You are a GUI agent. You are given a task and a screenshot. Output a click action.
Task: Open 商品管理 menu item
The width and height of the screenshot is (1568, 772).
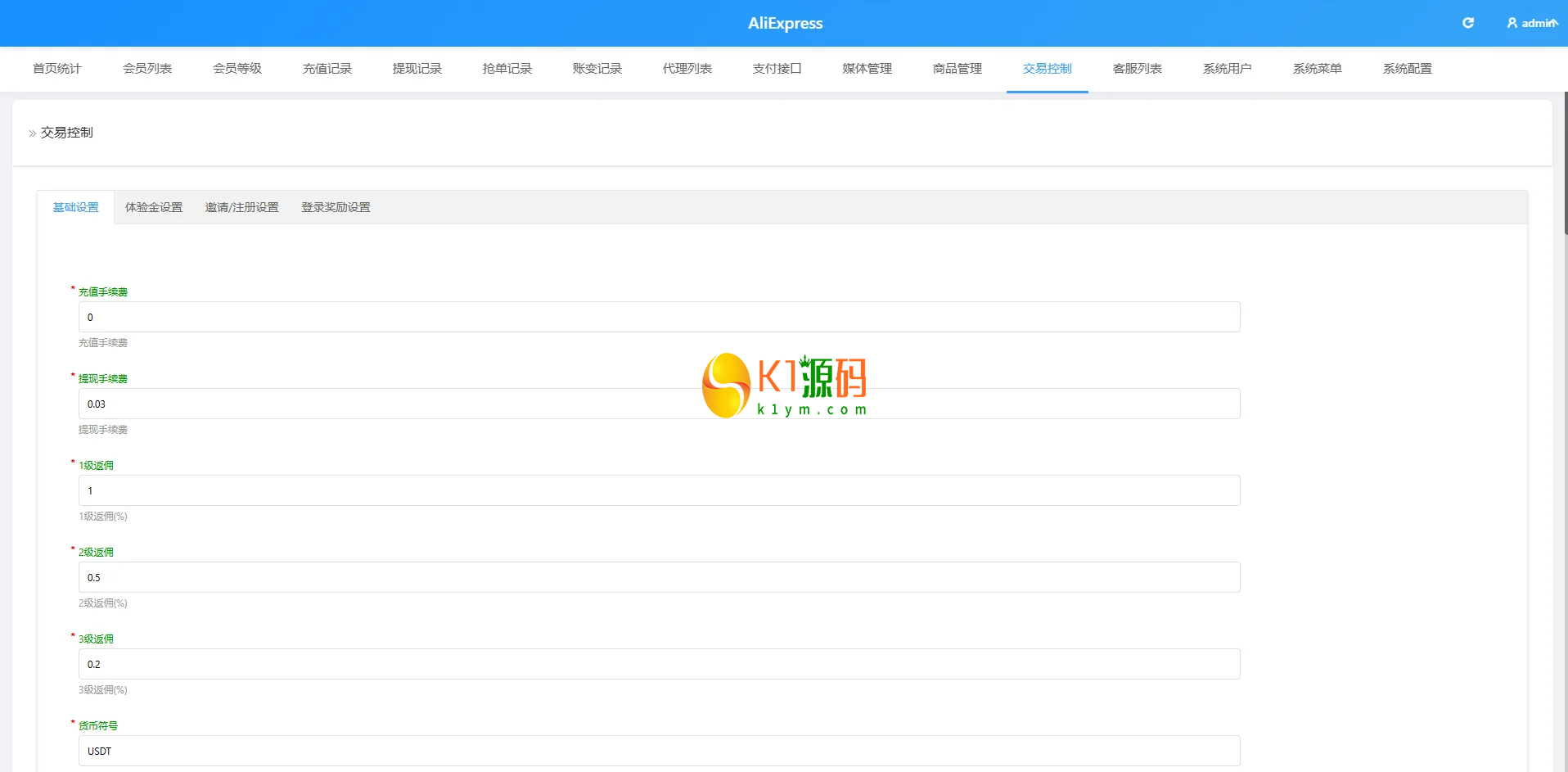coord(957,69)
